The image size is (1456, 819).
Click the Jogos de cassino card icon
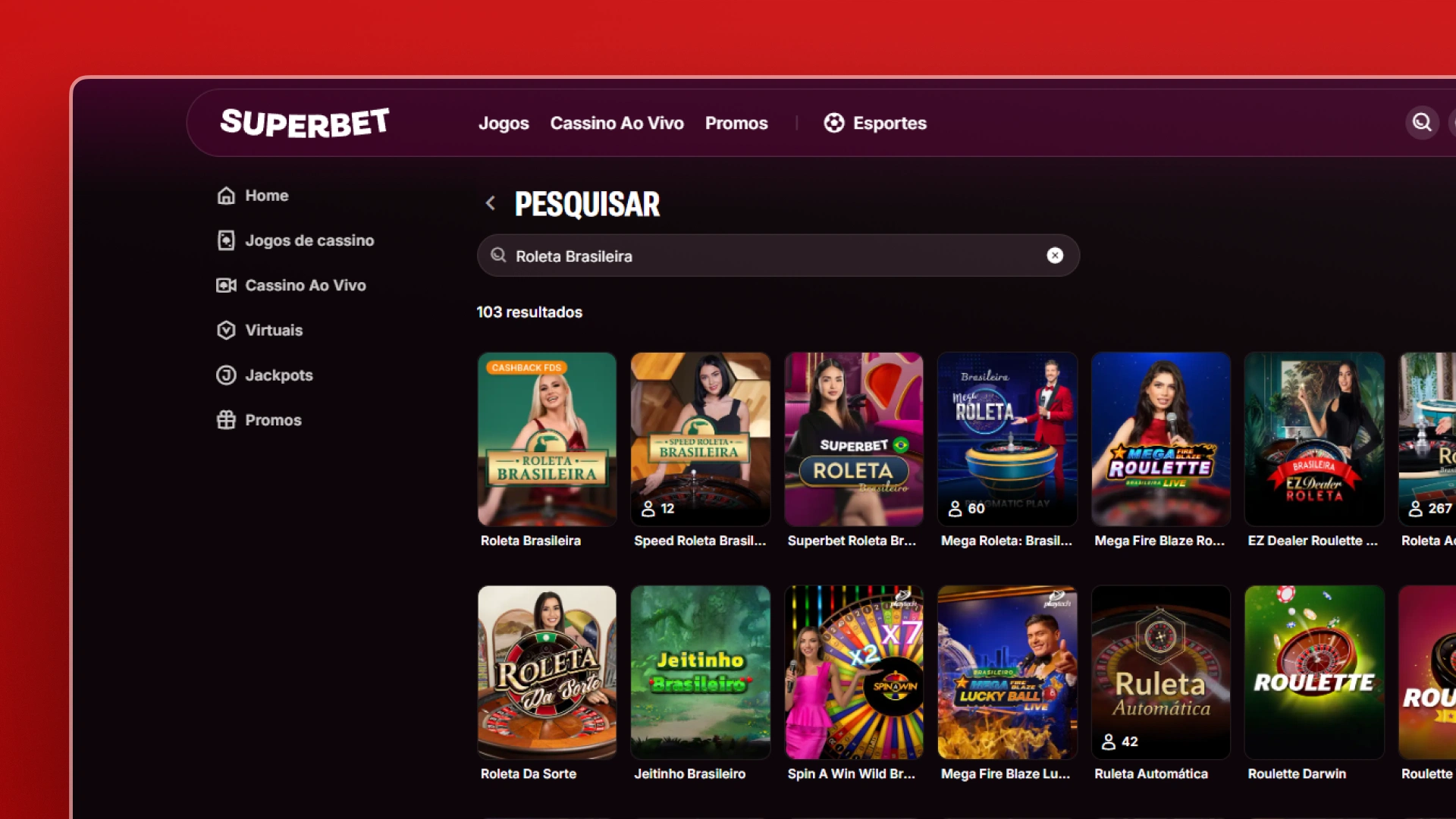(x=226, y=240)
